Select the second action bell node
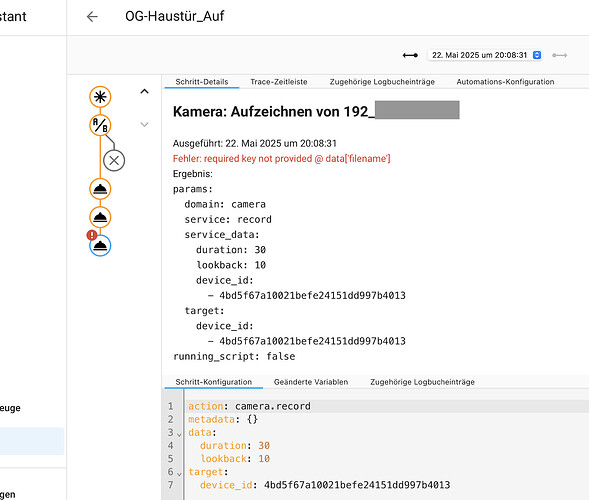The height and width of the screenshot is (500, 589). (100, 217)
